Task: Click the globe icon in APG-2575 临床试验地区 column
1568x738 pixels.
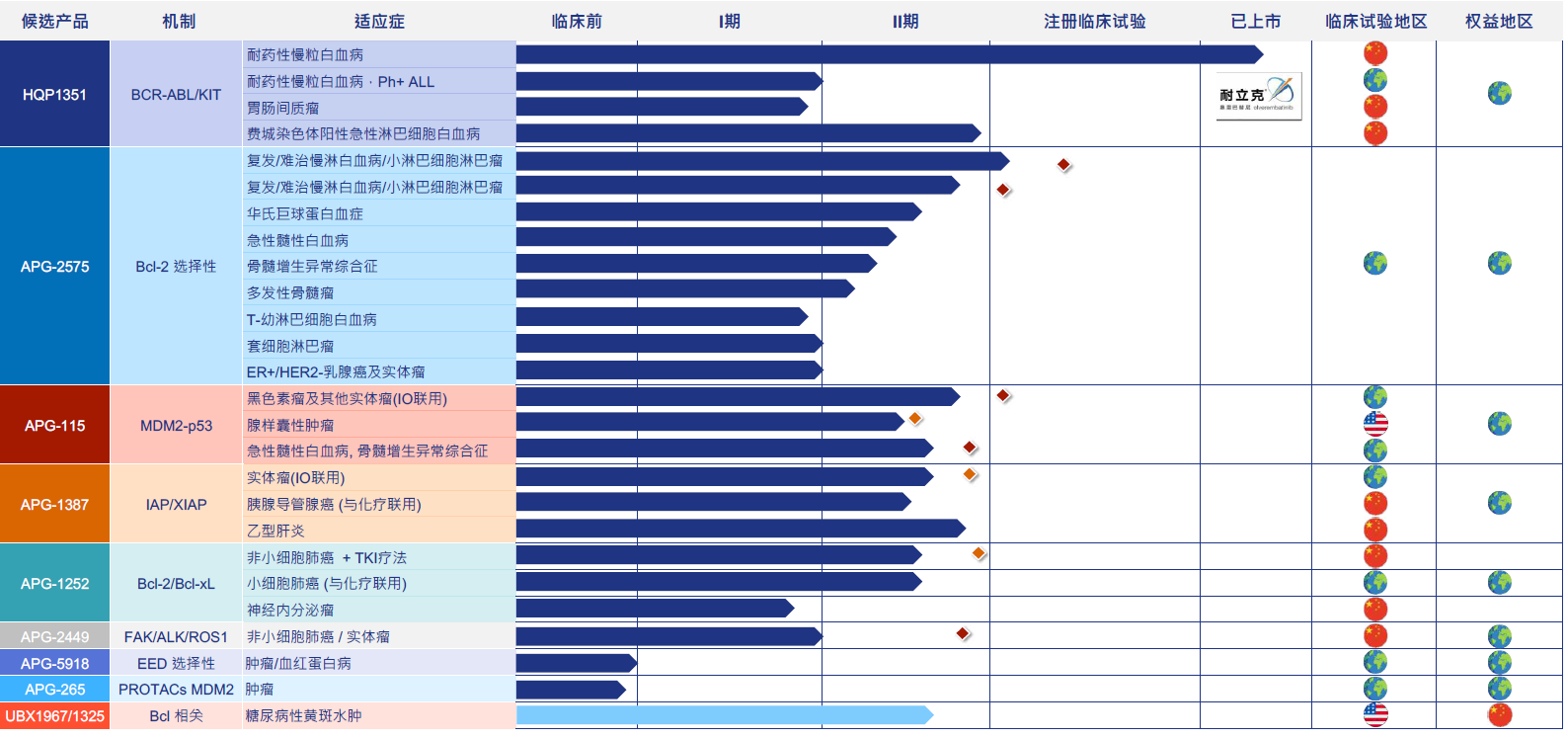Action: point(1375,263)
